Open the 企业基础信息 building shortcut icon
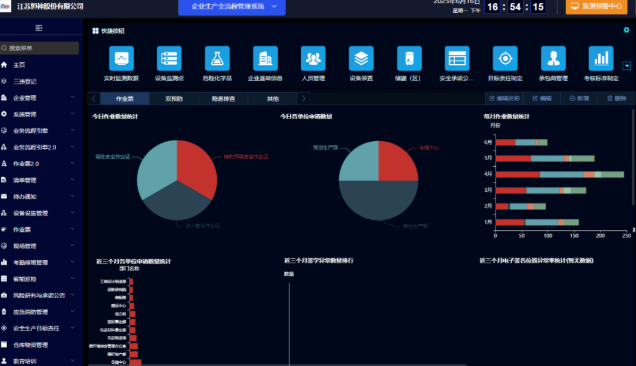636x366 pixels. (x=265, y=59)
